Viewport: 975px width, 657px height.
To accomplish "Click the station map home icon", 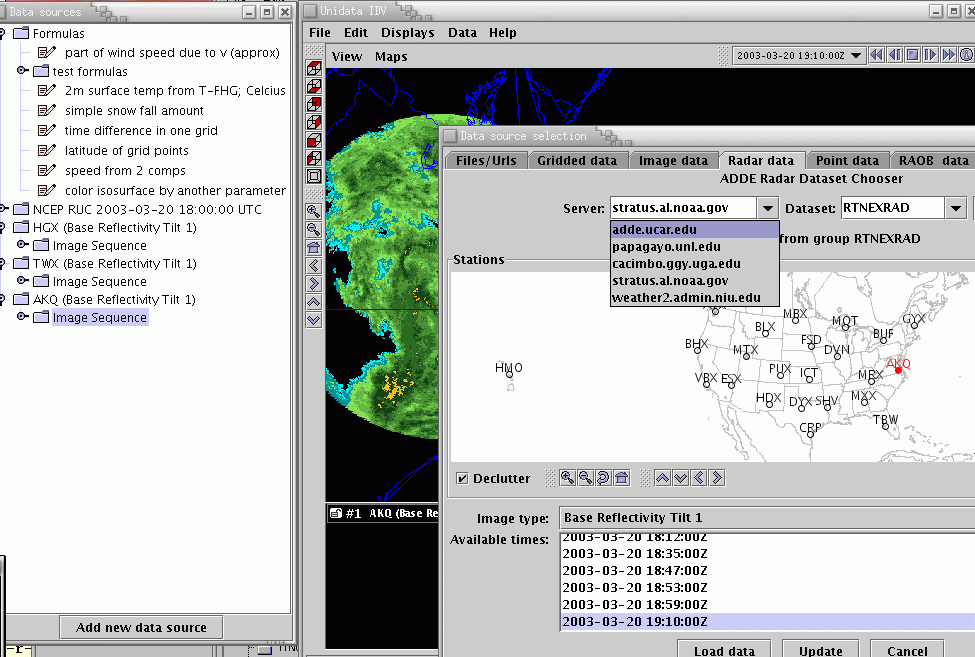I will (621, 478).
